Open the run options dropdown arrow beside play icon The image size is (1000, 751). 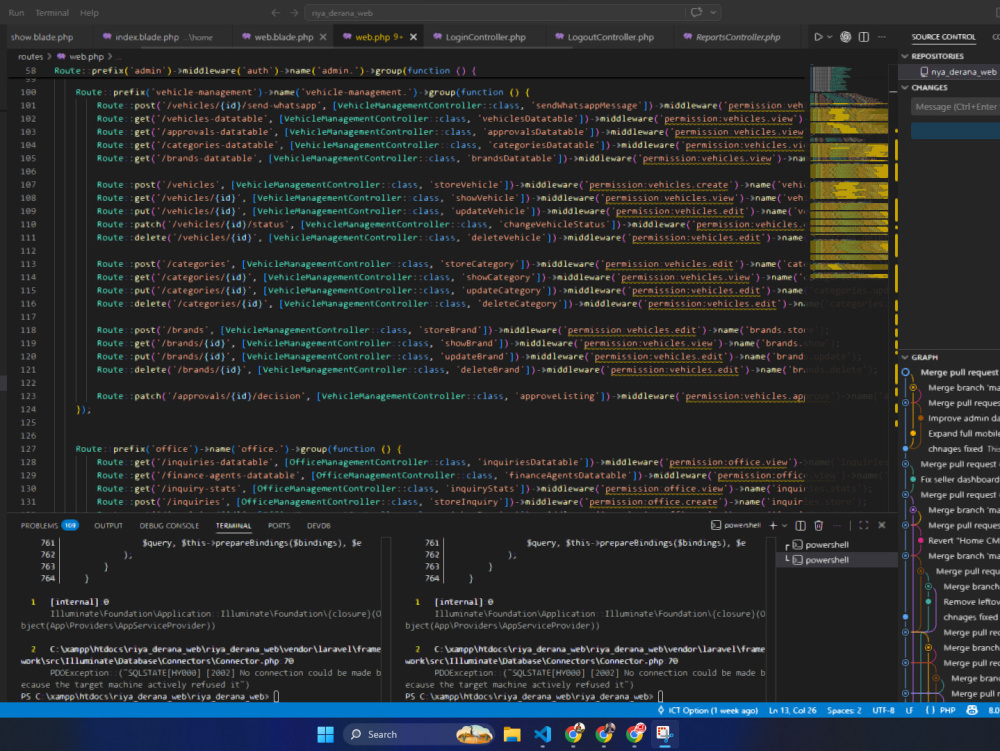point(829,37)
